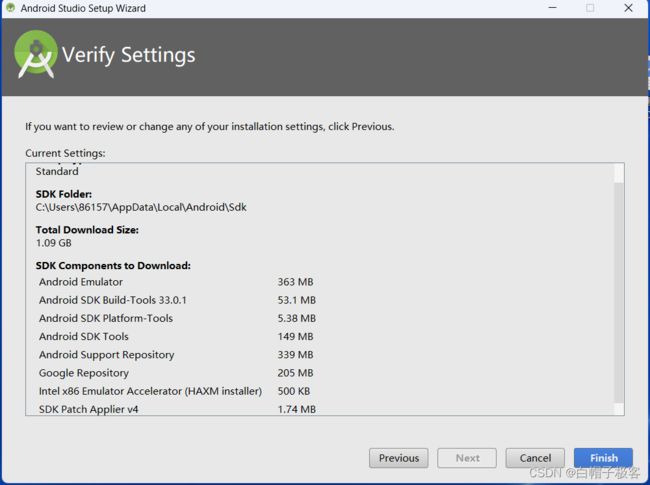Screen dimensions: 650x485
Task: Click the 'Verify Settings' page title
Action: coord(129,55)
